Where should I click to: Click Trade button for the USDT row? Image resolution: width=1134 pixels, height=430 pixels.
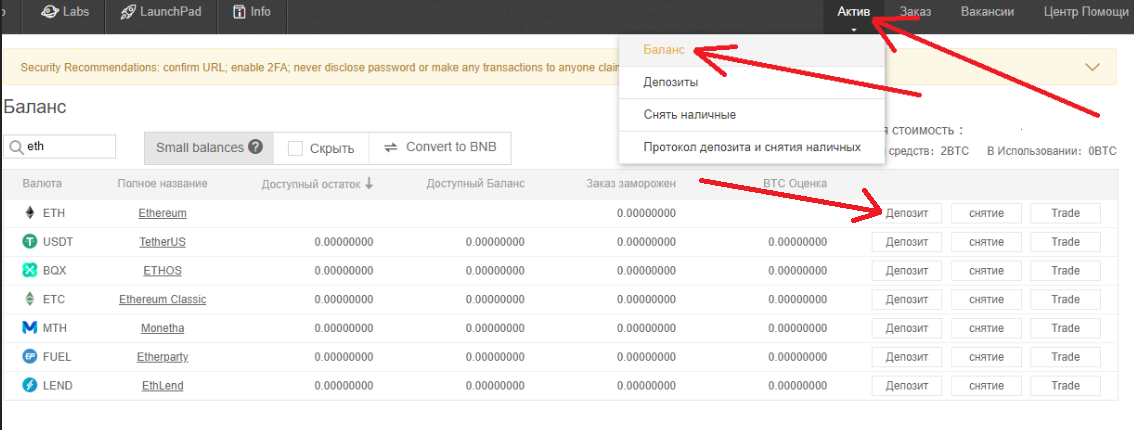click(x=1065, y=242)
